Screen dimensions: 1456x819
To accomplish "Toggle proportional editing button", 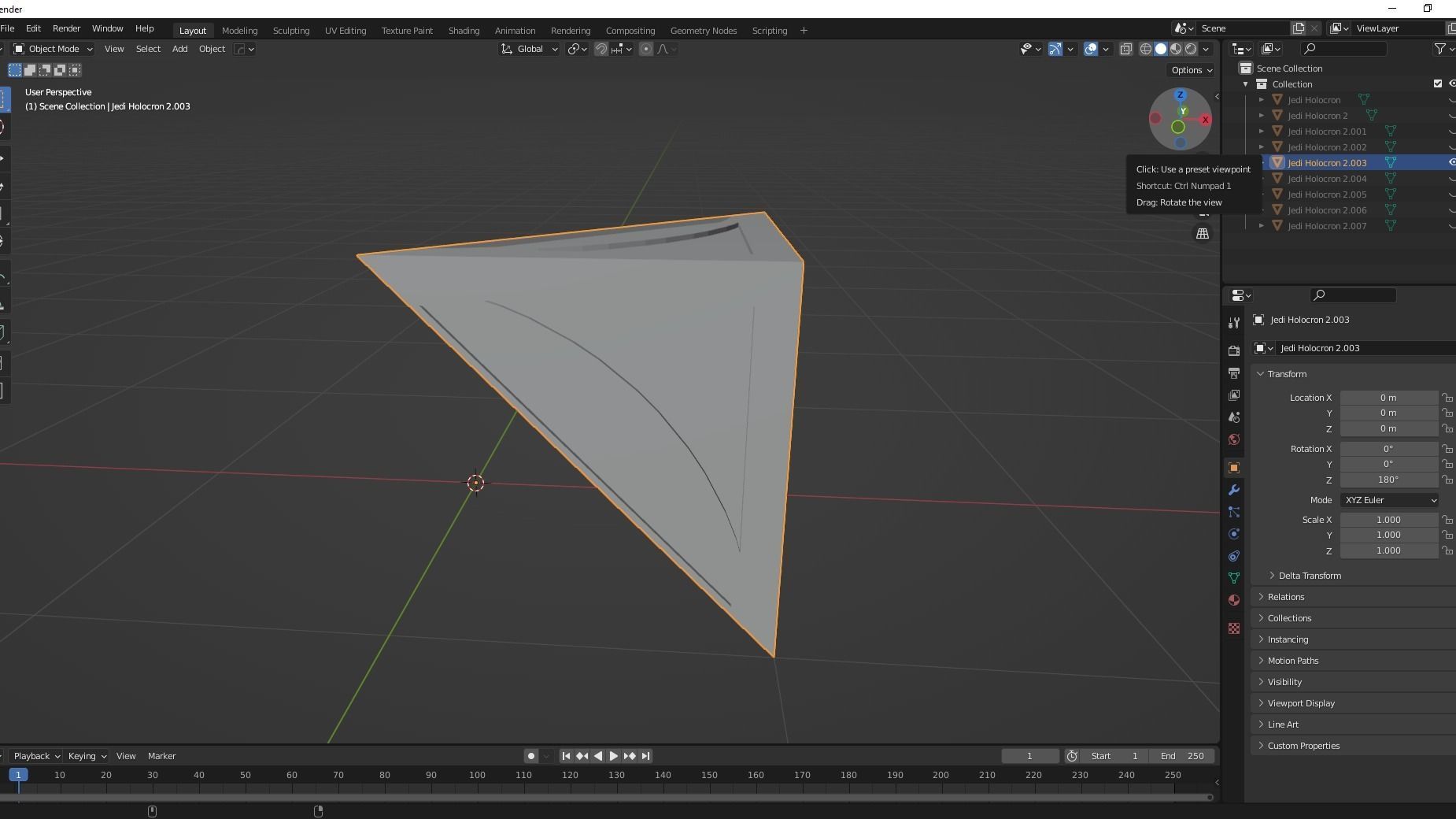I will point(646,49).
